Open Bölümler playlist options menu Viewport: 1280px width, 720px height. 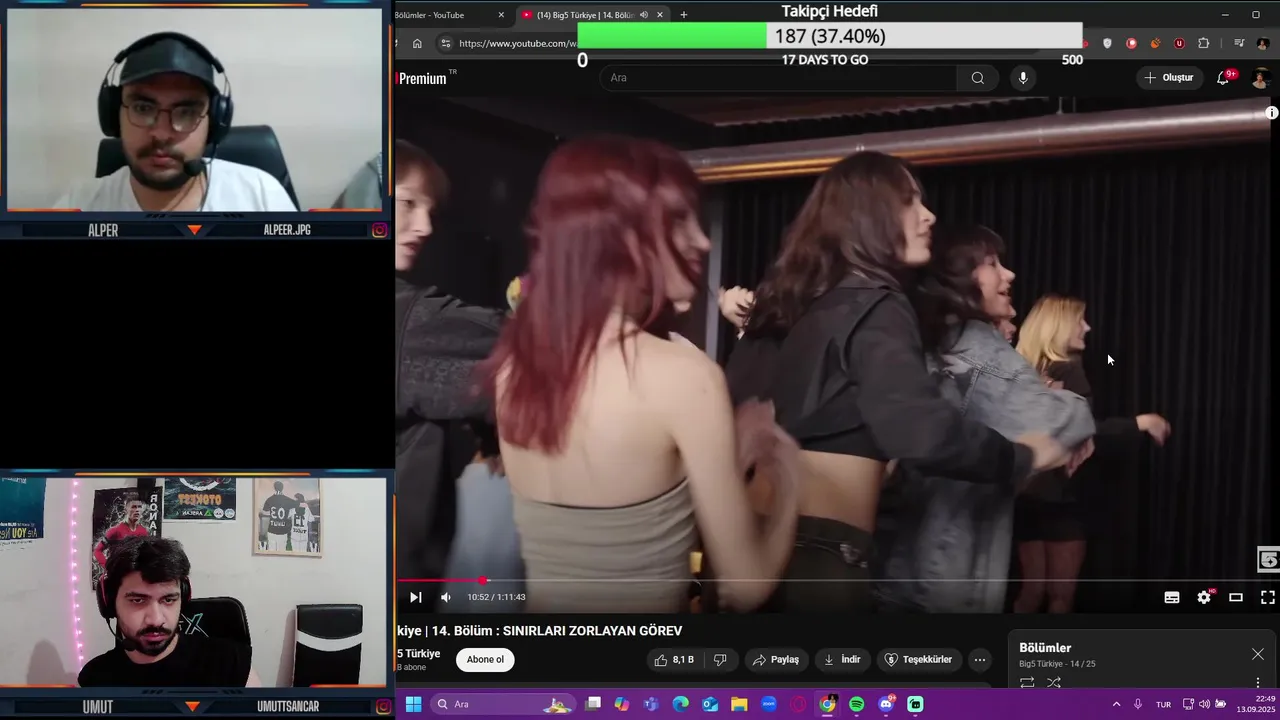coord(1258,683)
